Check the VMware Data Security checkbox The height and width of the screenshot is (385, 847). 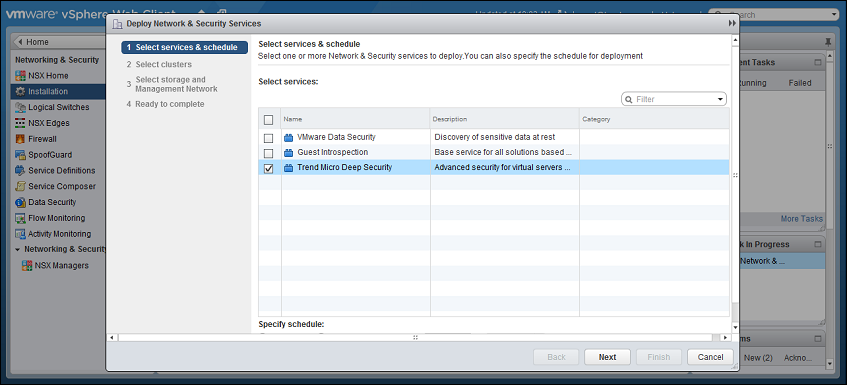pyautogui.click(x=268, y=138)
